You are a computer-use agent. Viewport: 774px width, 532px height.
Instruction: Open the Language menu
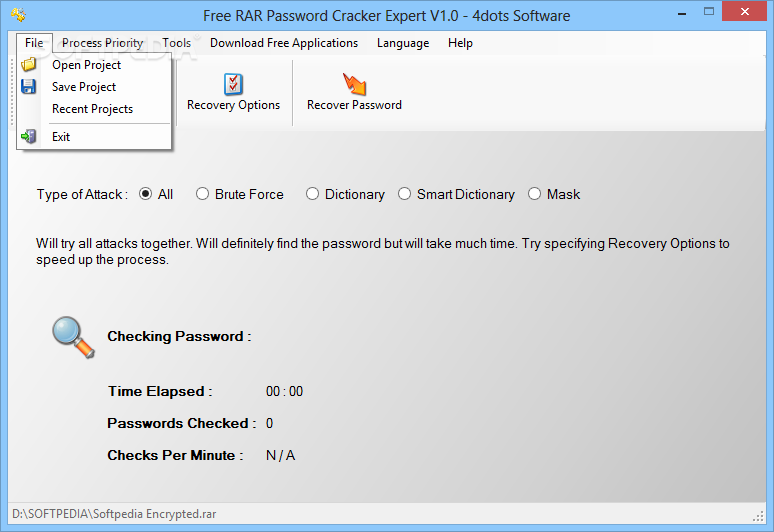403,43
